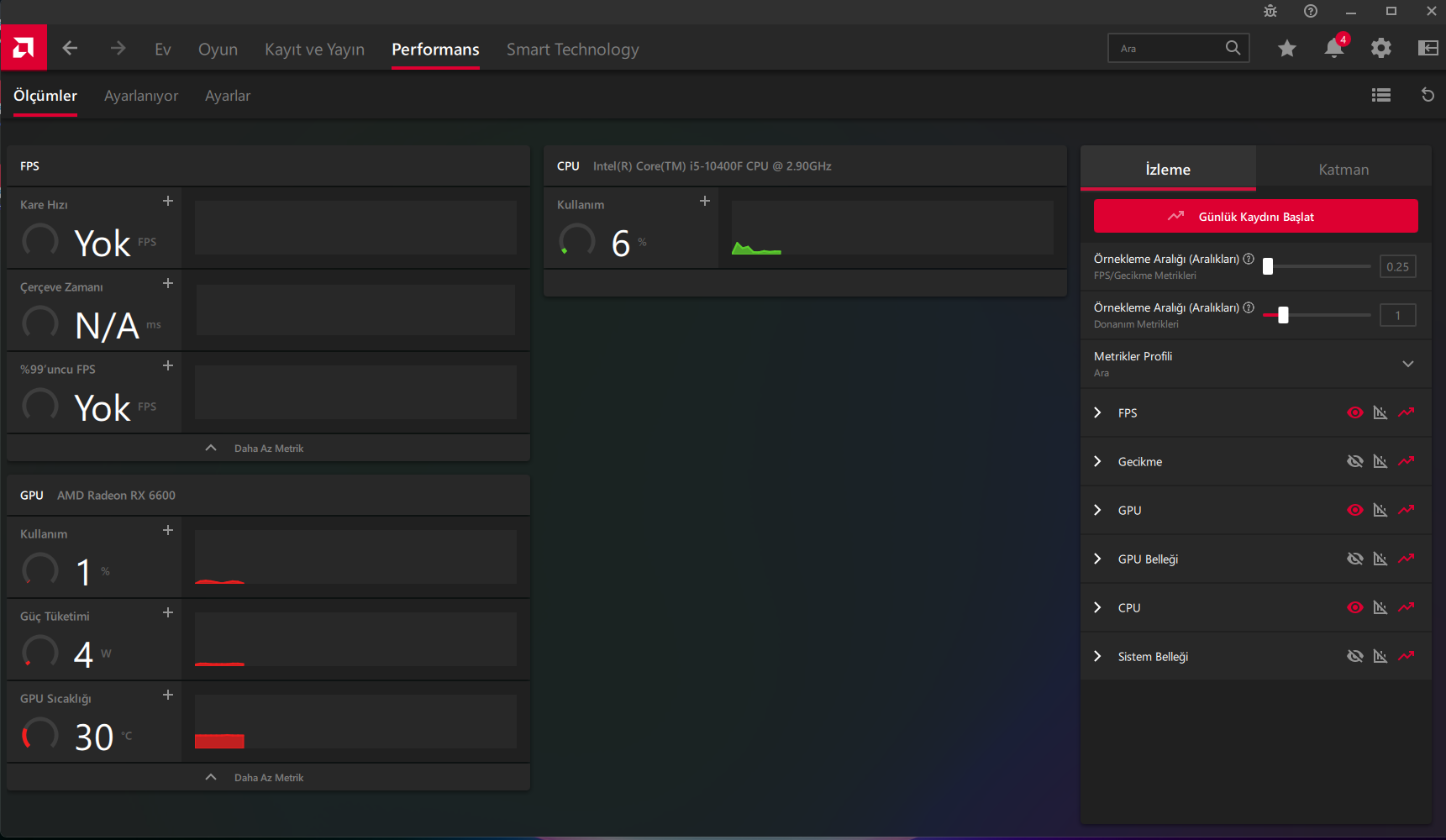
Task: Expand the Gecikme metrics row
Action: point(1097,461)
